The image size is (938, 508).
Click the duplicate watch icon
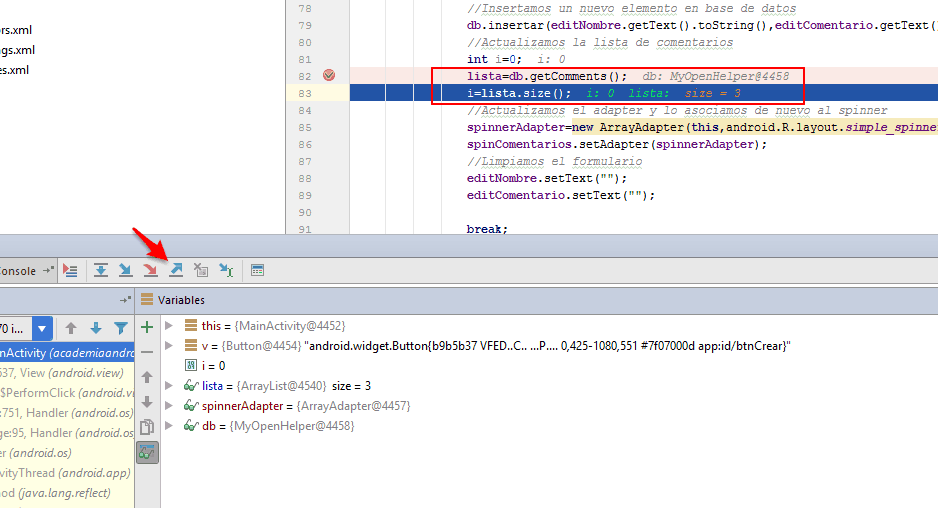[x=147, y=427]
